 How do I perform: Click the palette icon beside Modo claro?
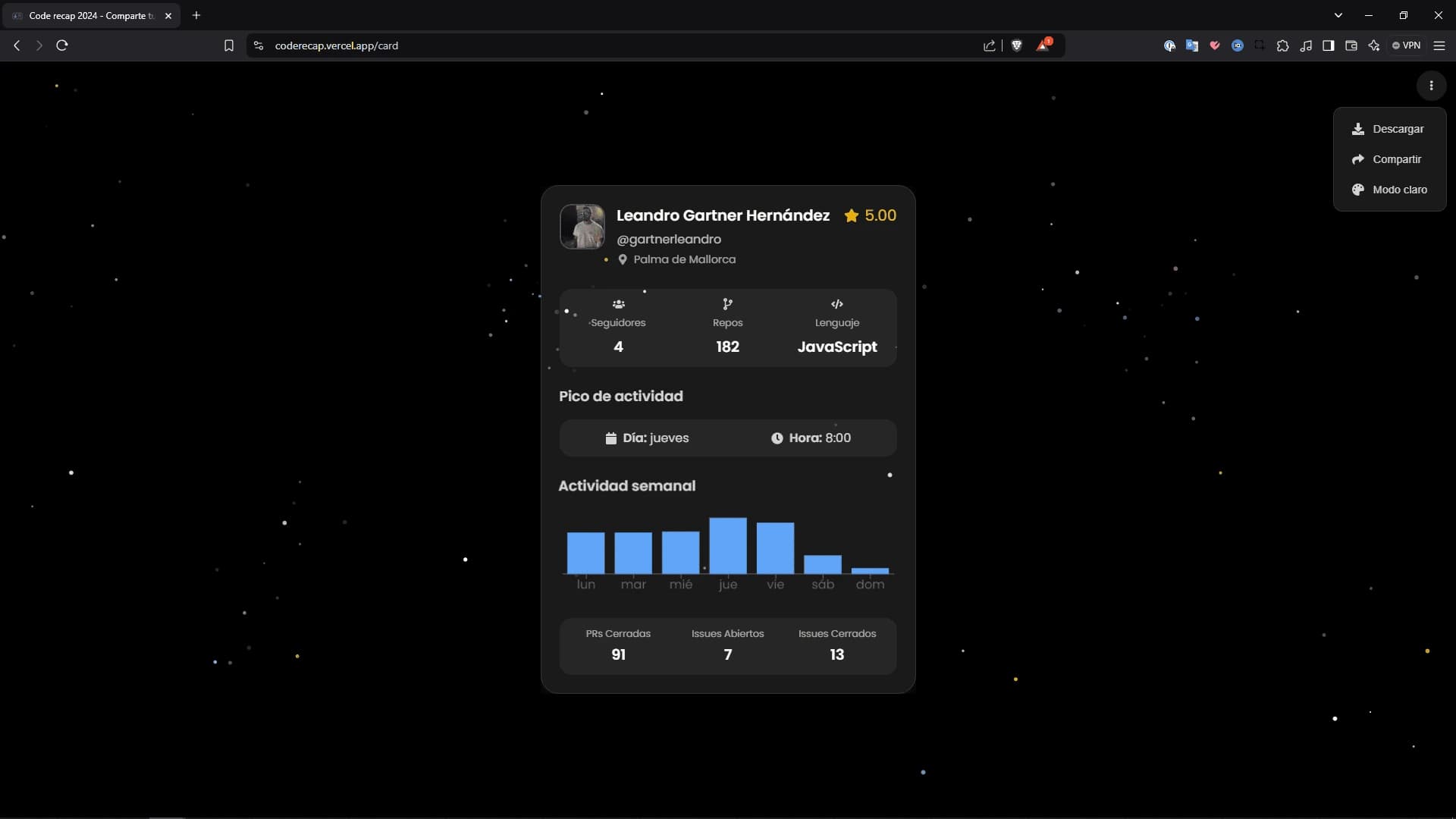[1357, 190]
